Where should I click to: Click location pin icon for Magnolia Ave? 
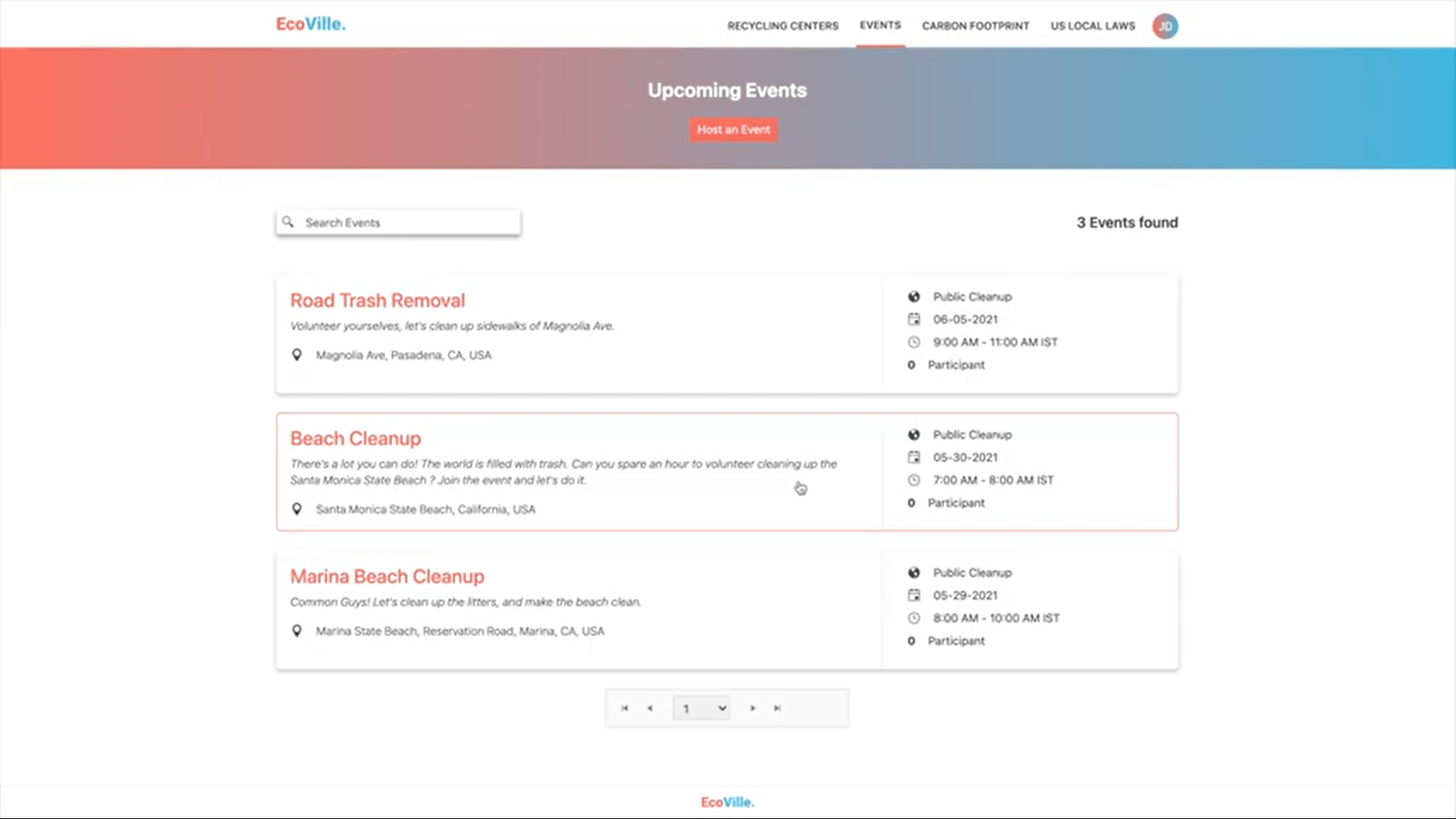pyautogui.click(x=297, y=355)
